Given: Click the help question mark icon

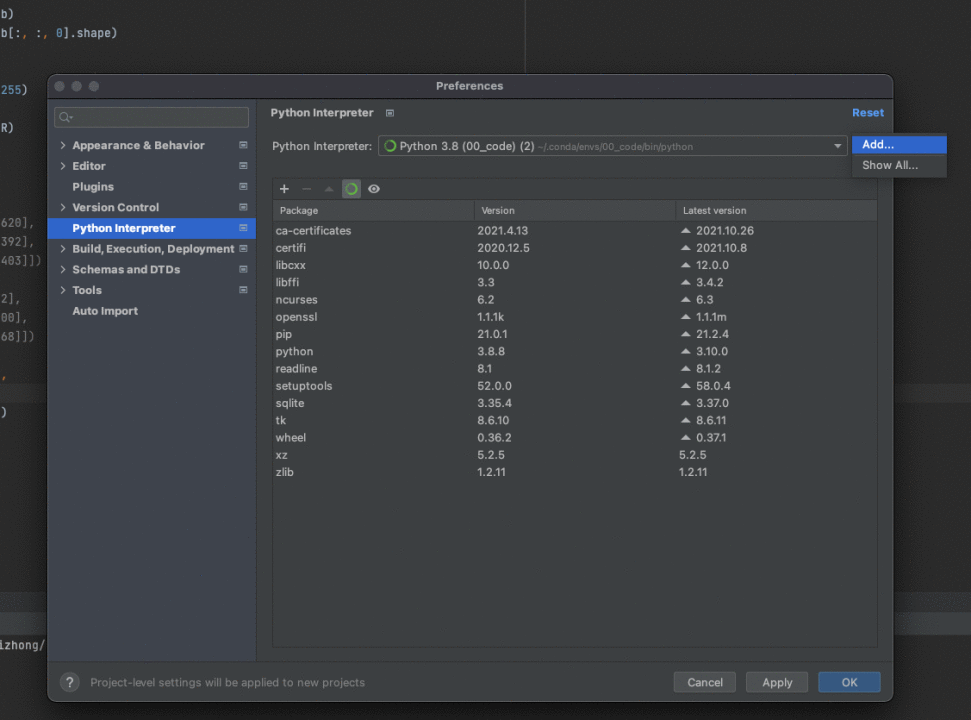Looking at the screenshot, I should click(x=69, y=682).
